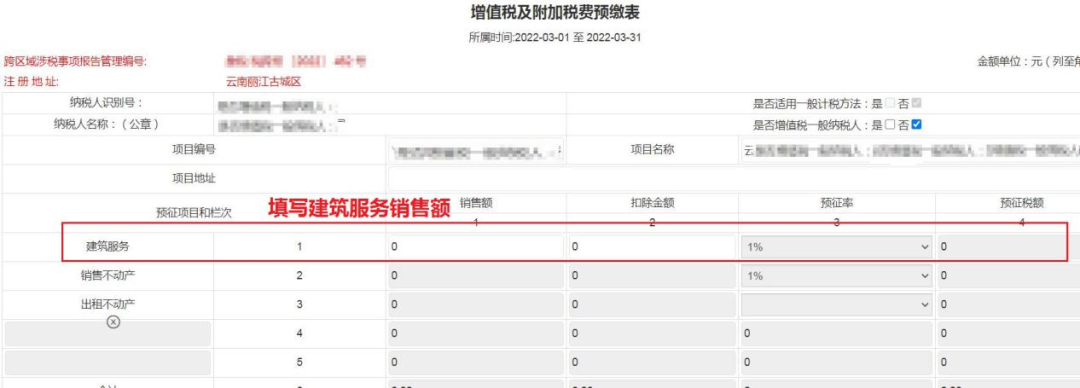Toggle 否 checkbox for 是否增值税一般纳税人
The image size is (1080, 388).
[x=916, y=125]
